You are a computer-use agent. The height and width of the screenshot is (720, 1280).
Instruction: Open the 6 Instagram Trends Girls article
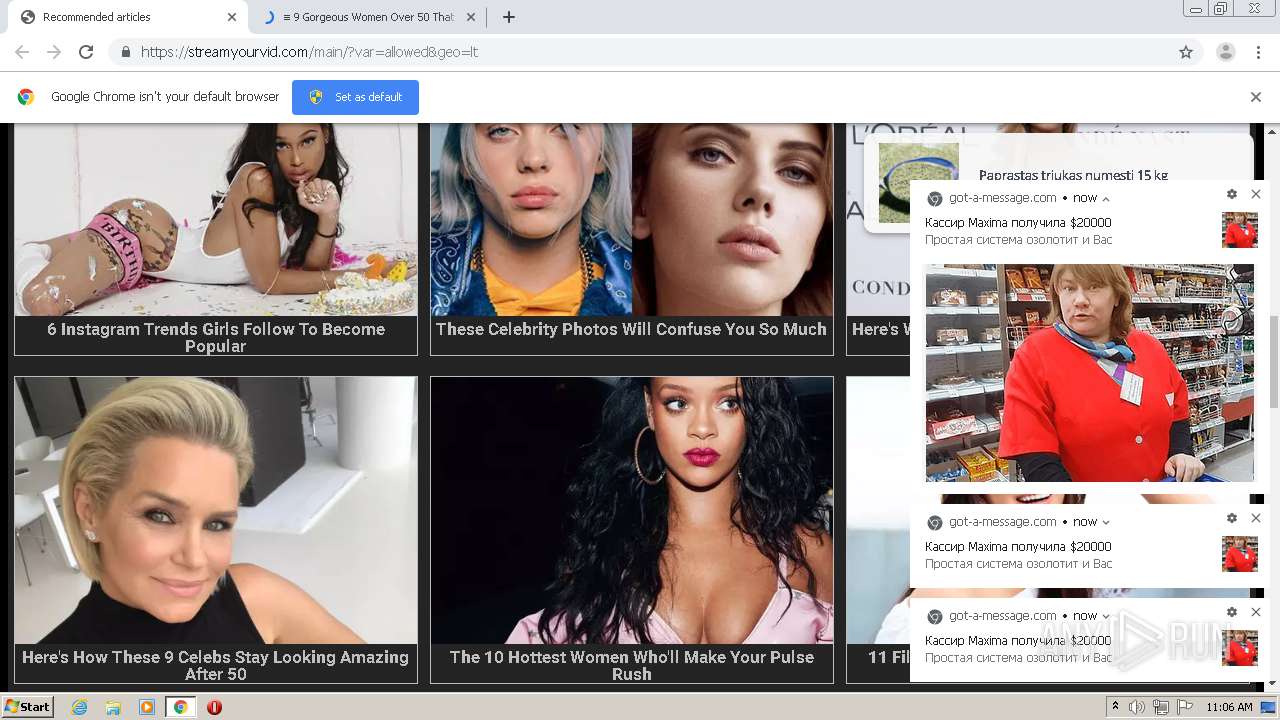point(216,337)
